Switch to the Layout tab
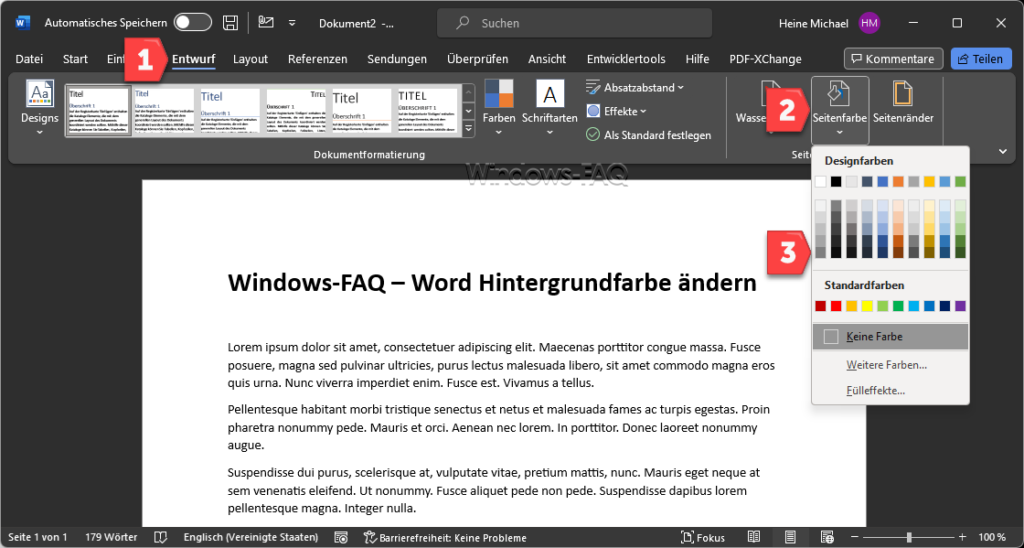The height and width of the screenshot is (548, 1024). tap(250, 59)
